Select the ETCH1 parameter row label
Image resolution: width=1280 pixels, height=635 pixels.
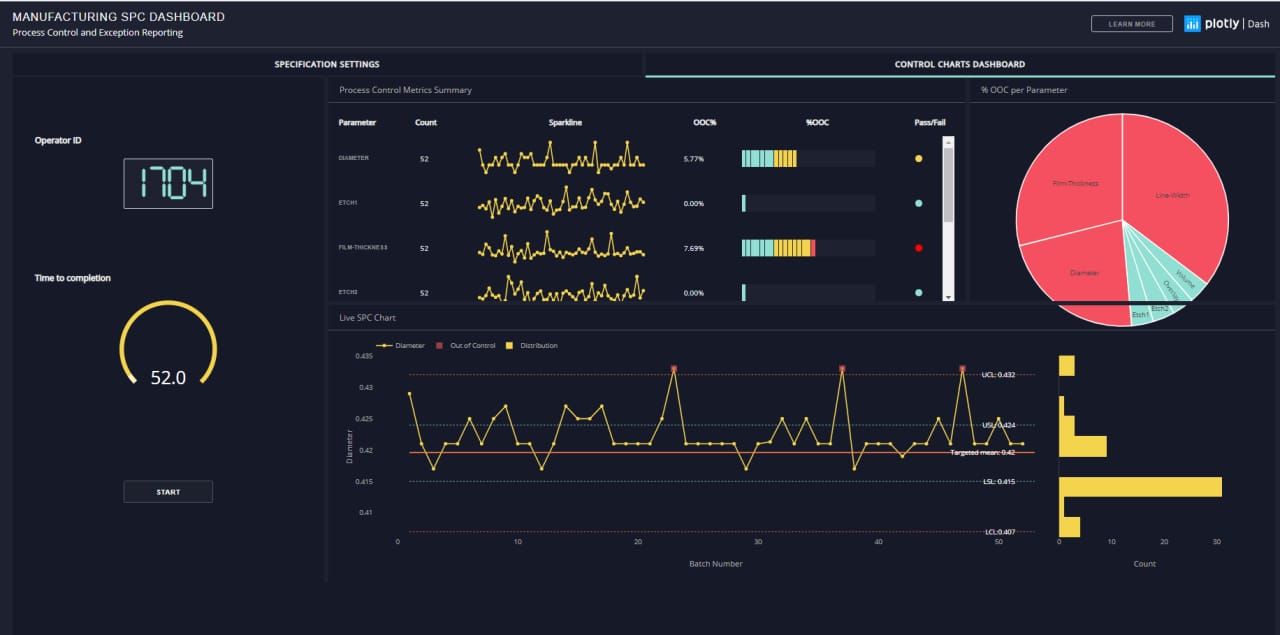pyautogui.click(x=348, y=203)
